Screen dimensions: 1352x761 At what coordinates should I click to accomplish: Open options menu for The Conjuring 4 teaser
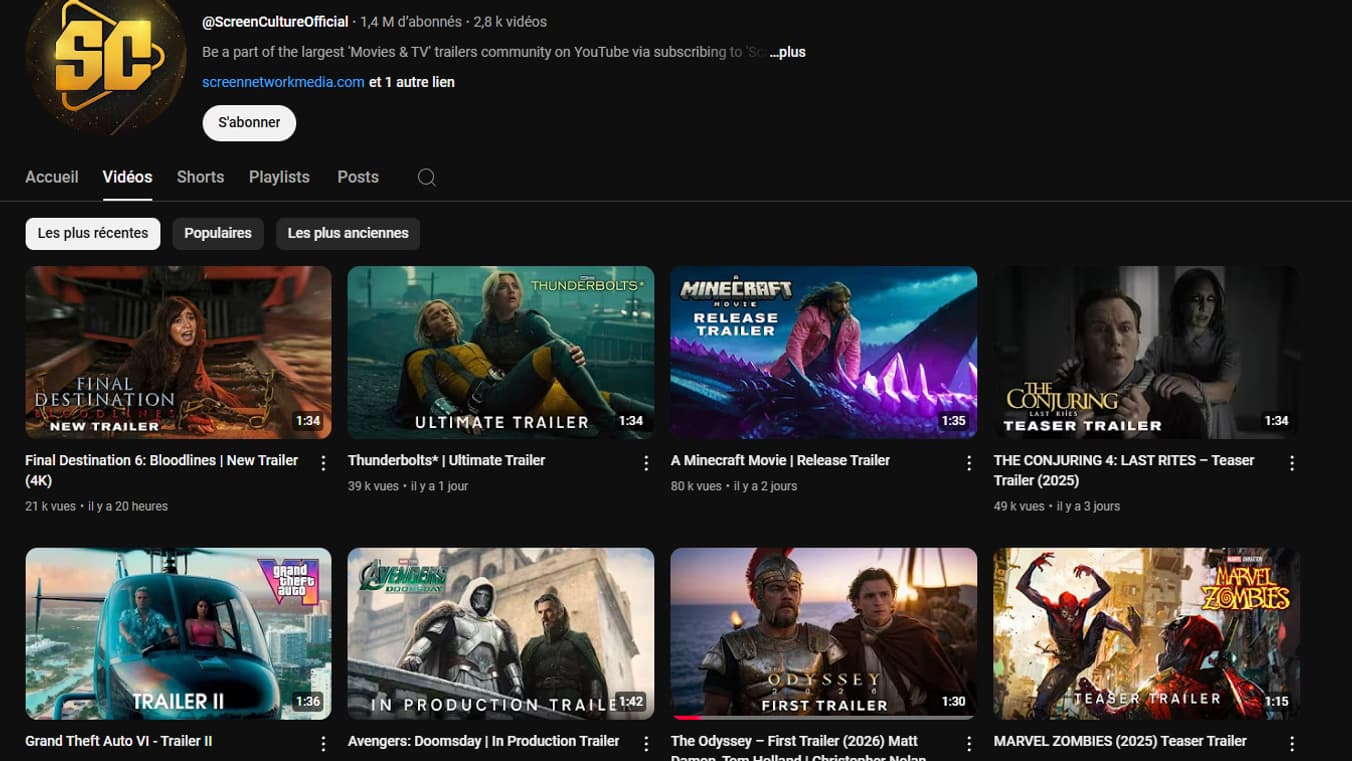[x=1291, y=462]
